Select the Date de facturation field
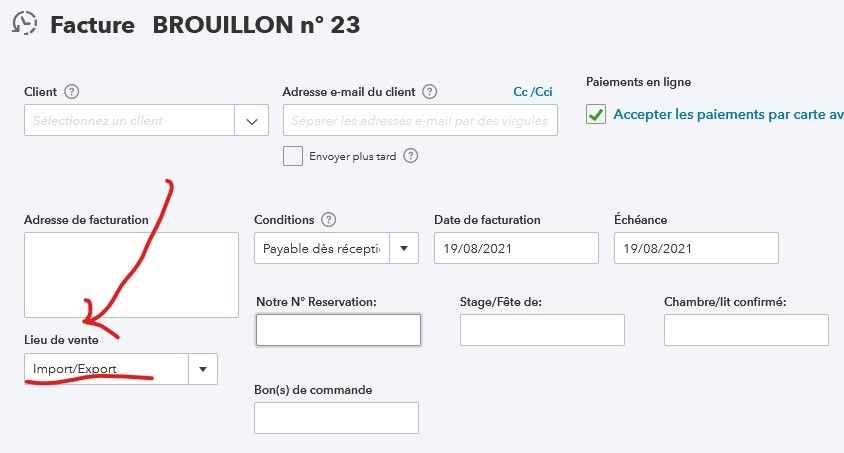Image resolution: width=844 pixels, height=453 pixels. (516, 248)
